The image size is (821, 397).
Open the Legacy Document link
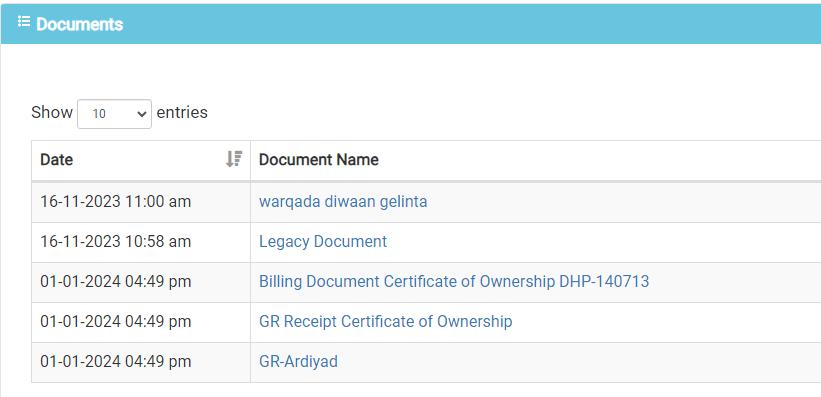point(323,241)
